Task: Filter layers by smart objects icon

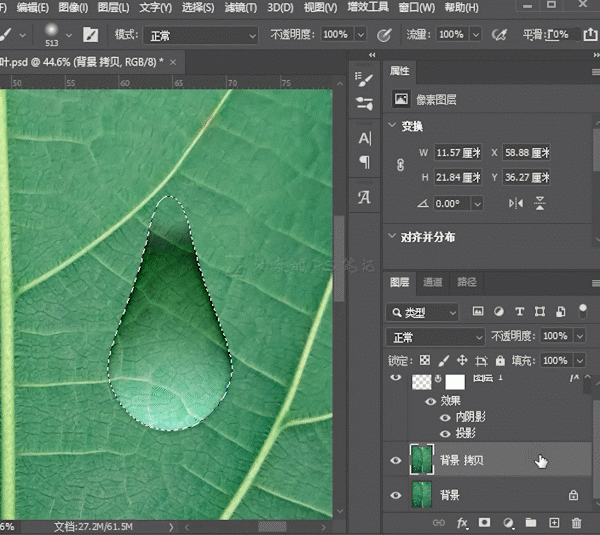Action: point(561,312)
